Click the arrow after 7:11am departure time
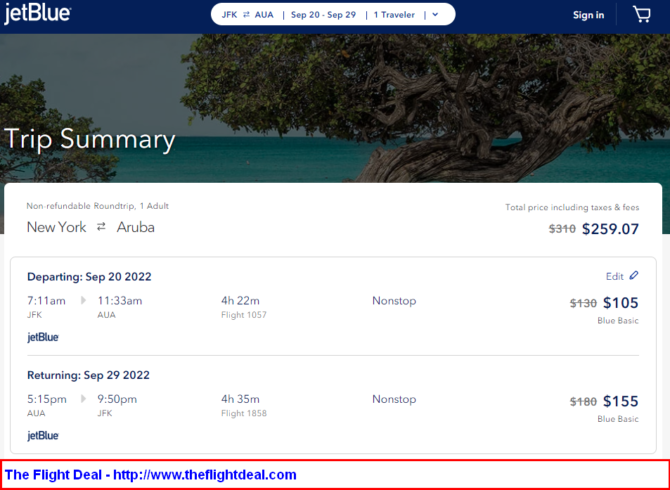This screenshot has height=490, width=670. click(x=83, y=301)
